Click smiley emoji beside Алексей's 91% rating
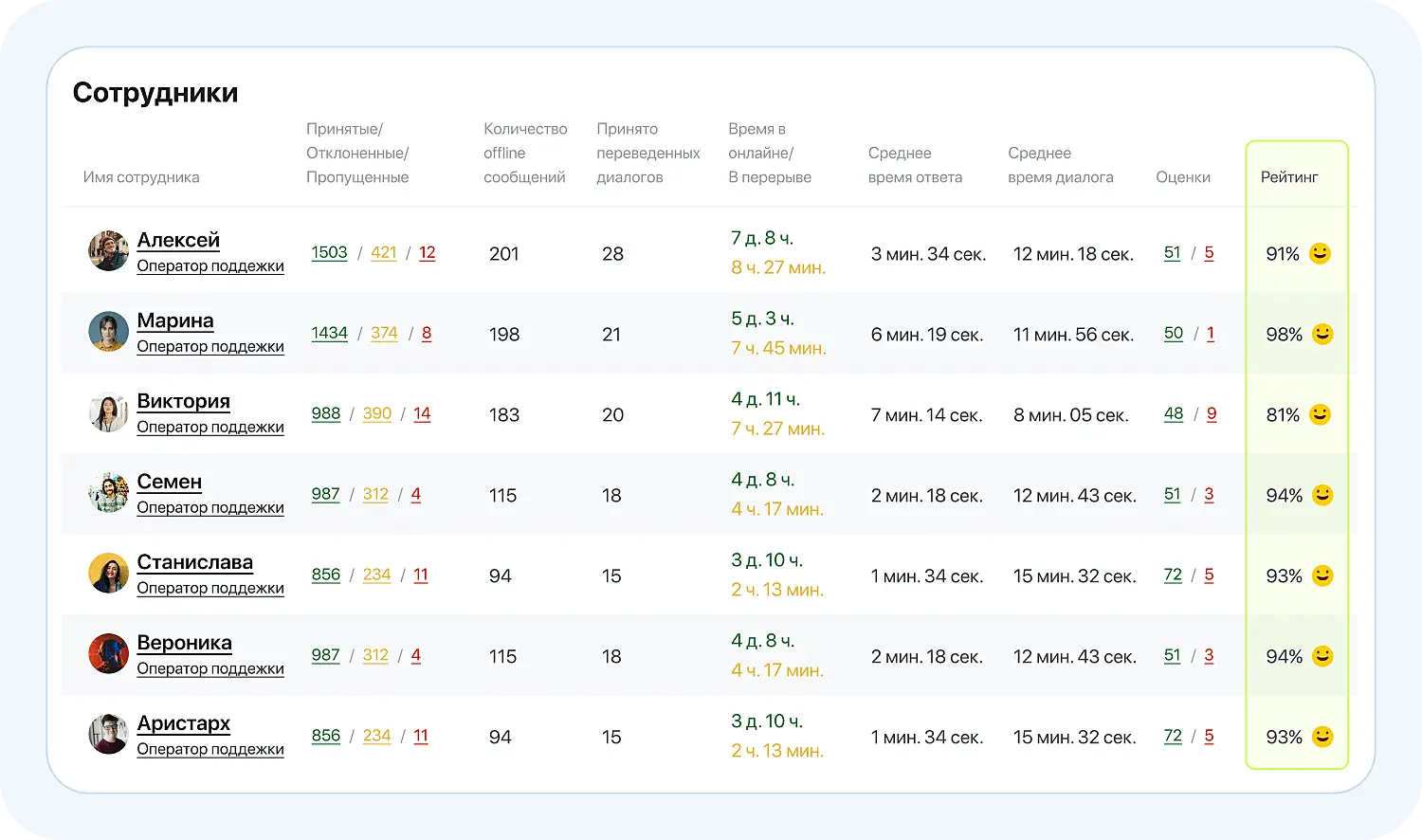The width and height of the screenshot is (1422, 840). point(1320,253)
